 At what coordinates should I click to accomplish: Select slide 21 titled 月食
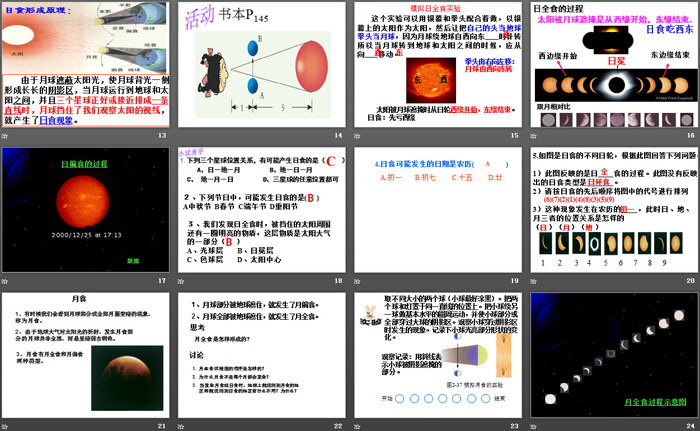85,353
